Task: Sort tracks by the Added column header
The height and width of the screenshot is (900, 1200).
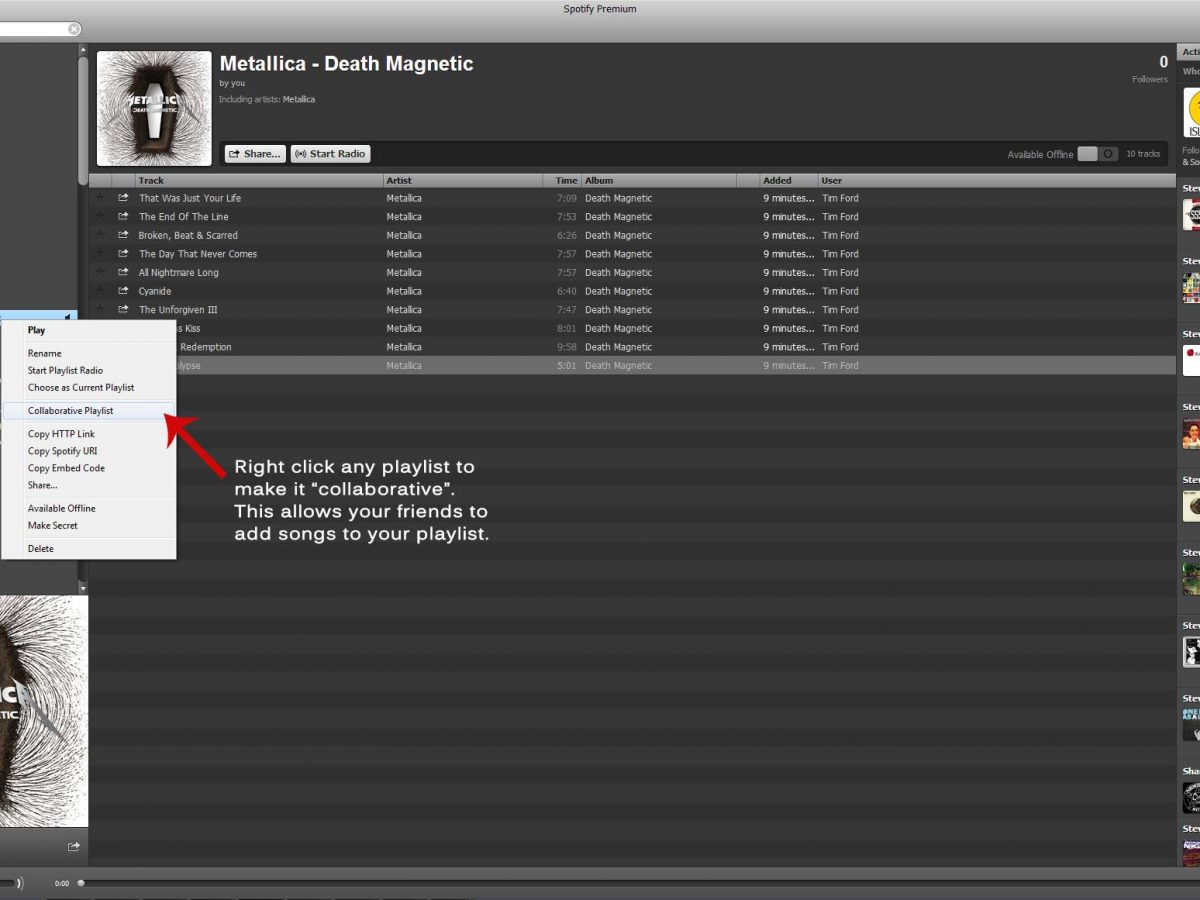Action: [x=777, y=181]
